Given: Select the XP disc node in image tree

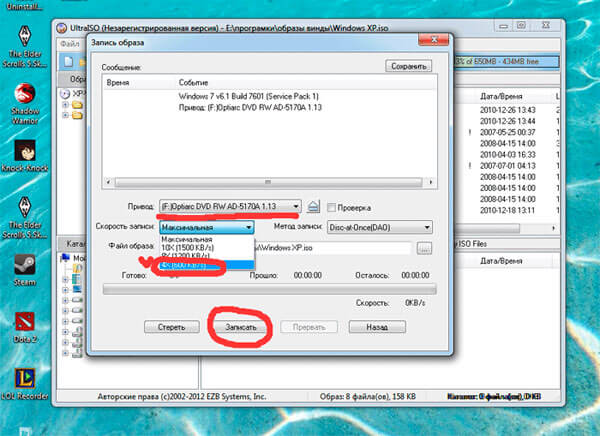Looking at the screenshot, I should (x=73, y=93).
